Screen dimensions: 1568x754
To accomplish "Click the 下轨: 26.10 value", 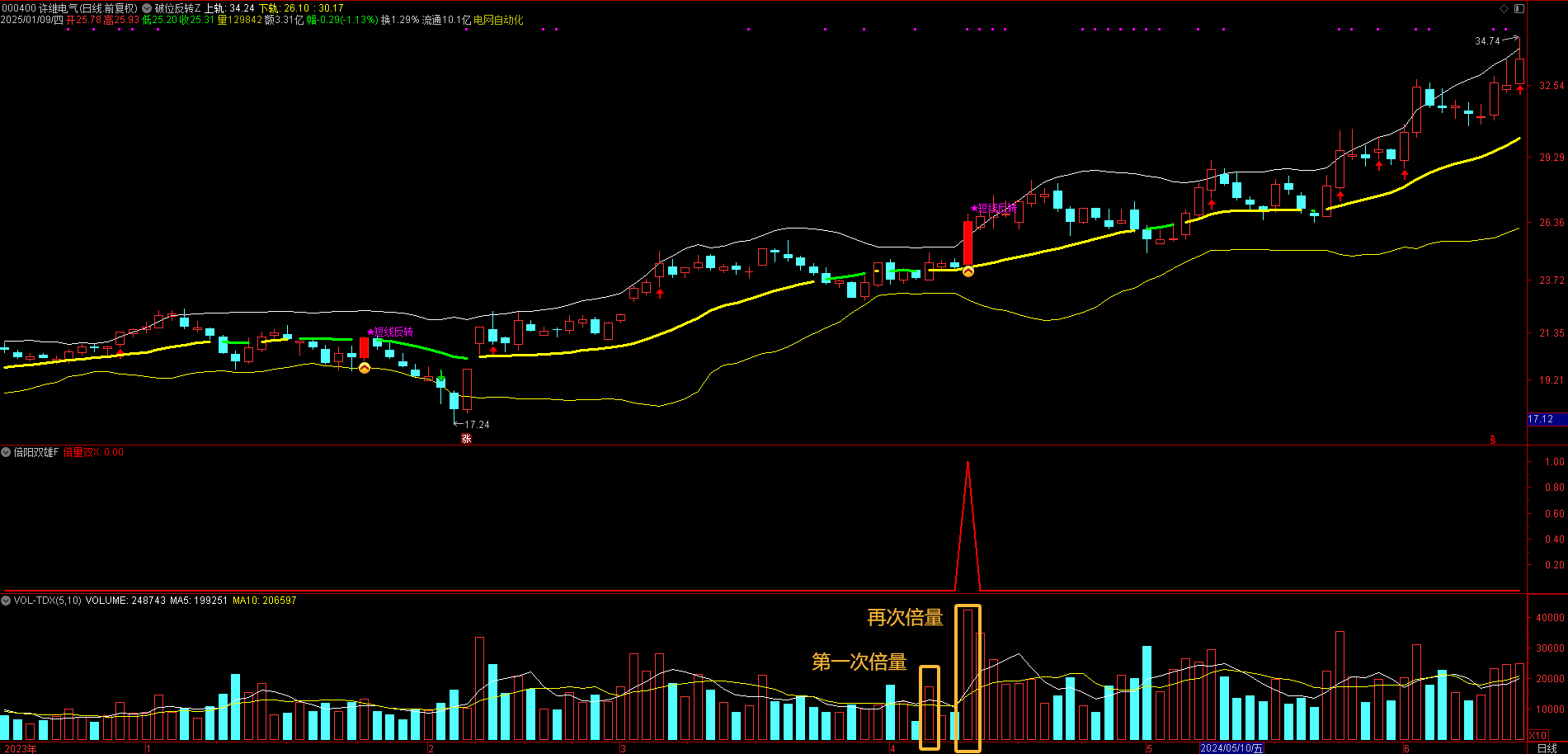I will click(x=284, y=8).
